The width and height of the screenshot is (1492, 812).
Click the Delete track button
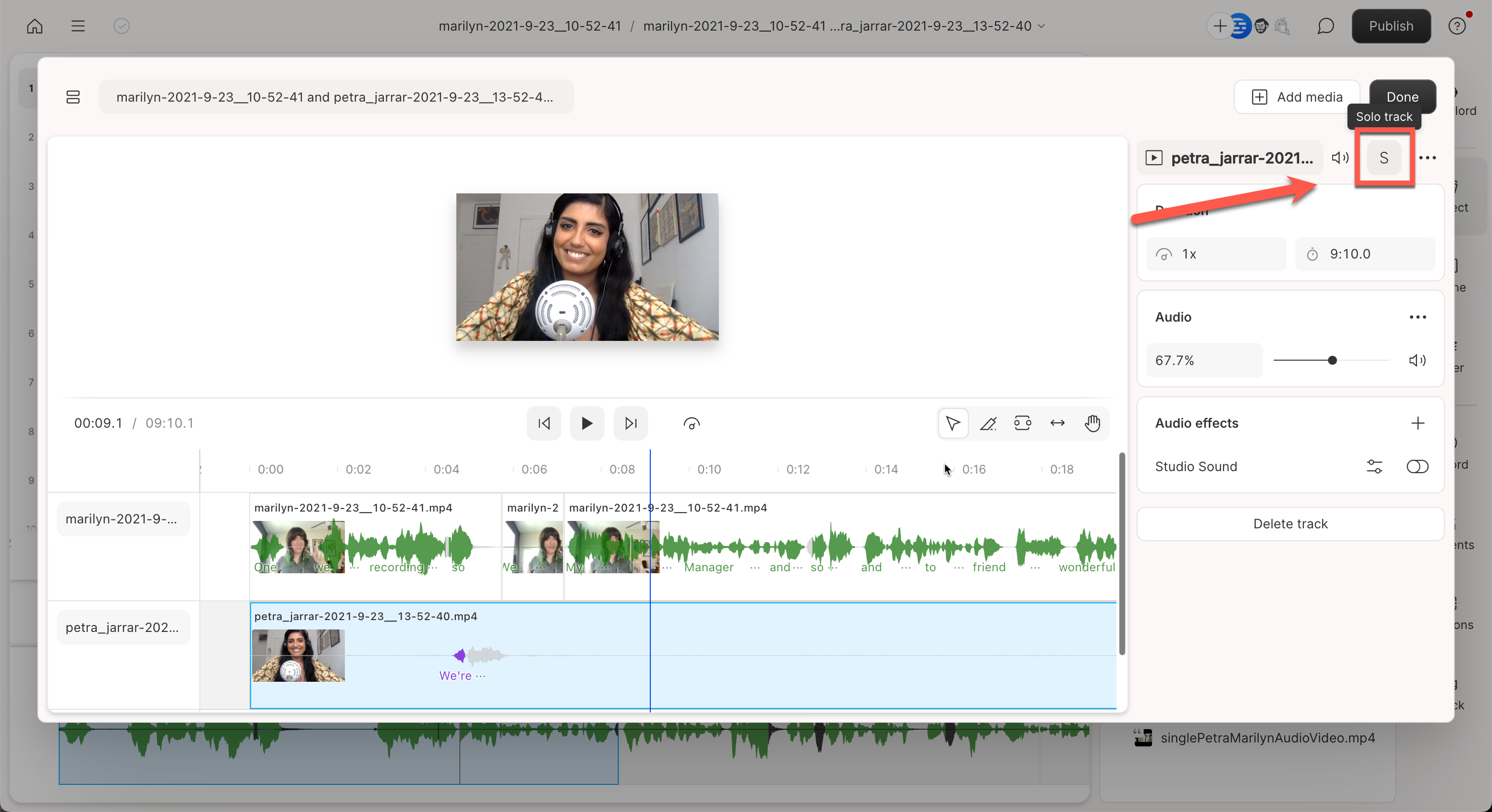click(x=1290, y=523)
